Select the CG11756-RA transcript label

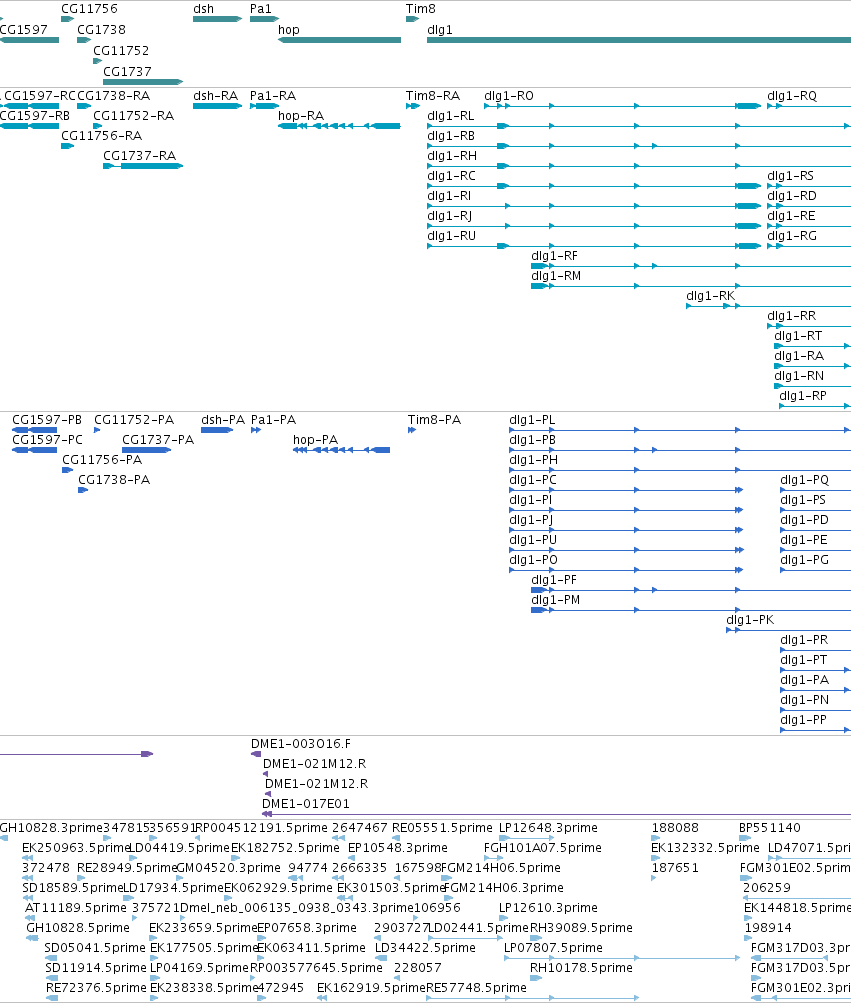point(101,136)
